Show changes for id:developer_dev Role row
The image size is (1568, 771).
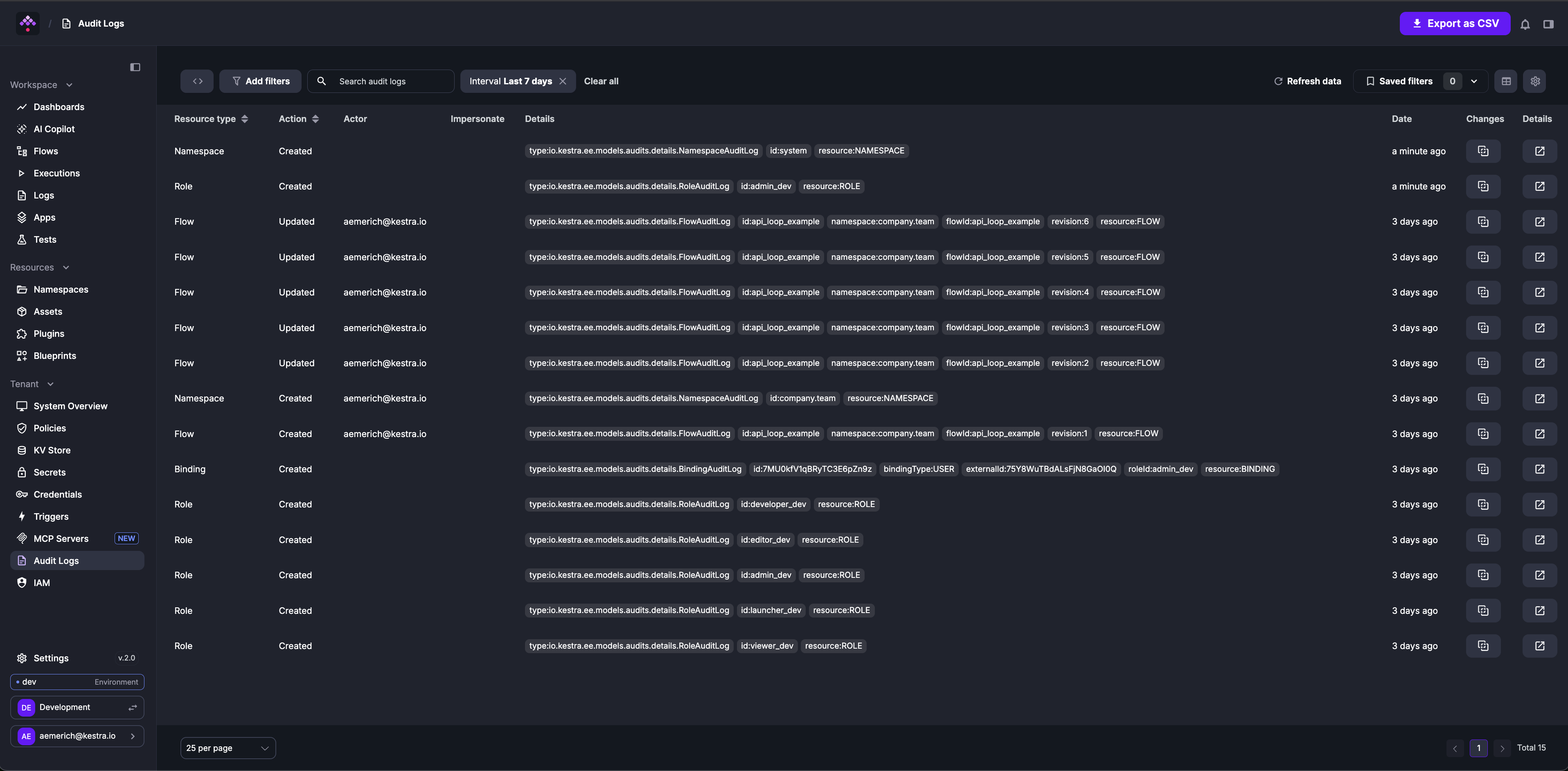pos(1483,504)
